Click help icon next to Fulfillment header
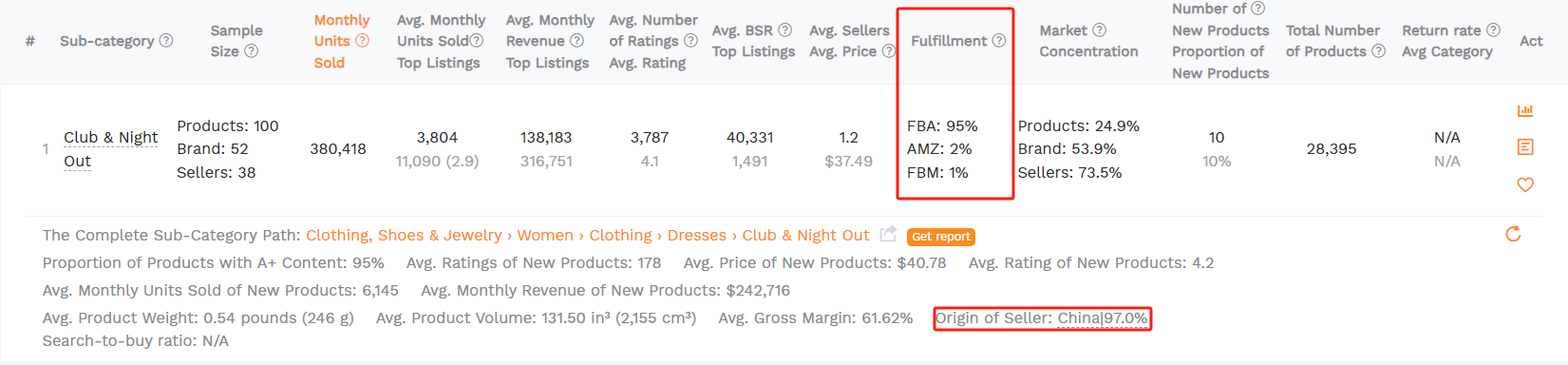The image size is (1568, 365). pyautogui.click(x=999, y=41)
